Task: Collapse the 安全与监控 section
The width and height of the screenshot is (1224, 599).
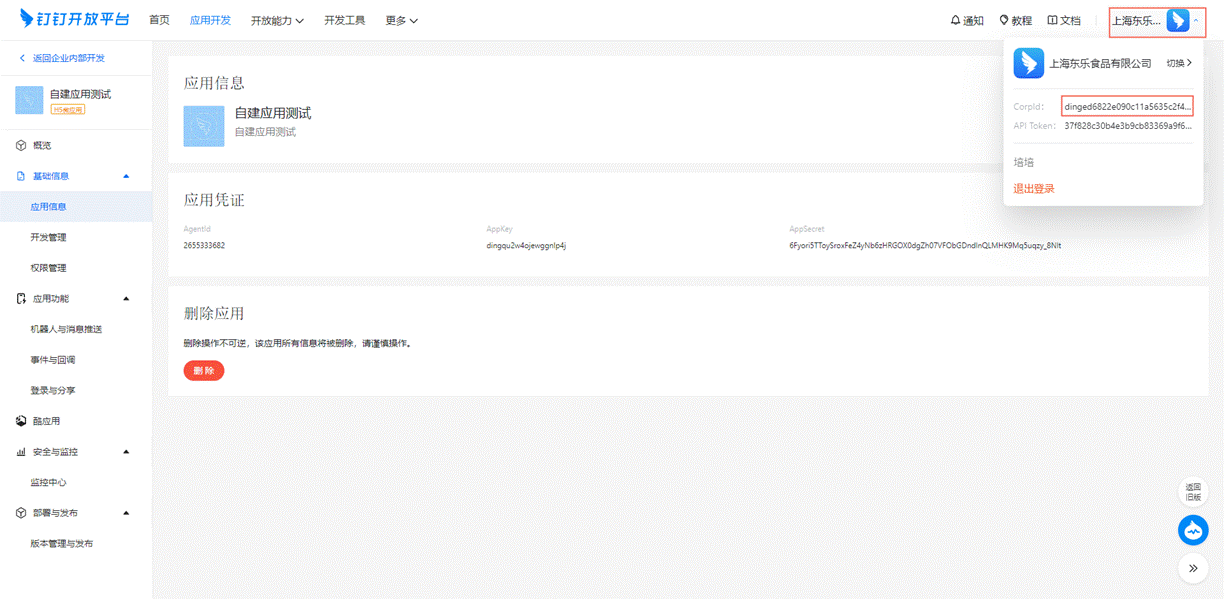Action: click(x=126, y=452)
